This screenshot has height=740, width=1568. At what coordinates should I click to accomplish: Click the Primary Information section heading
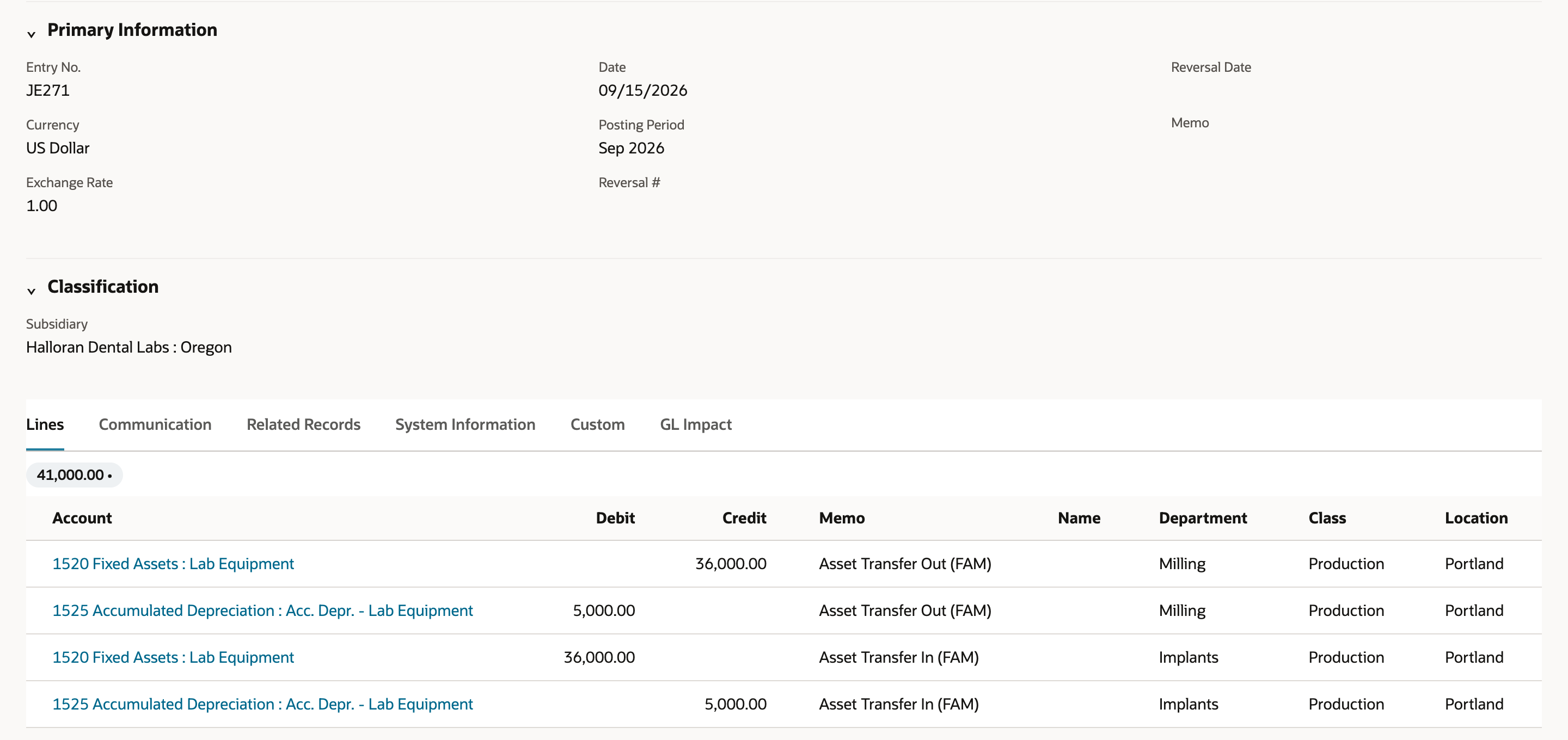132,30
